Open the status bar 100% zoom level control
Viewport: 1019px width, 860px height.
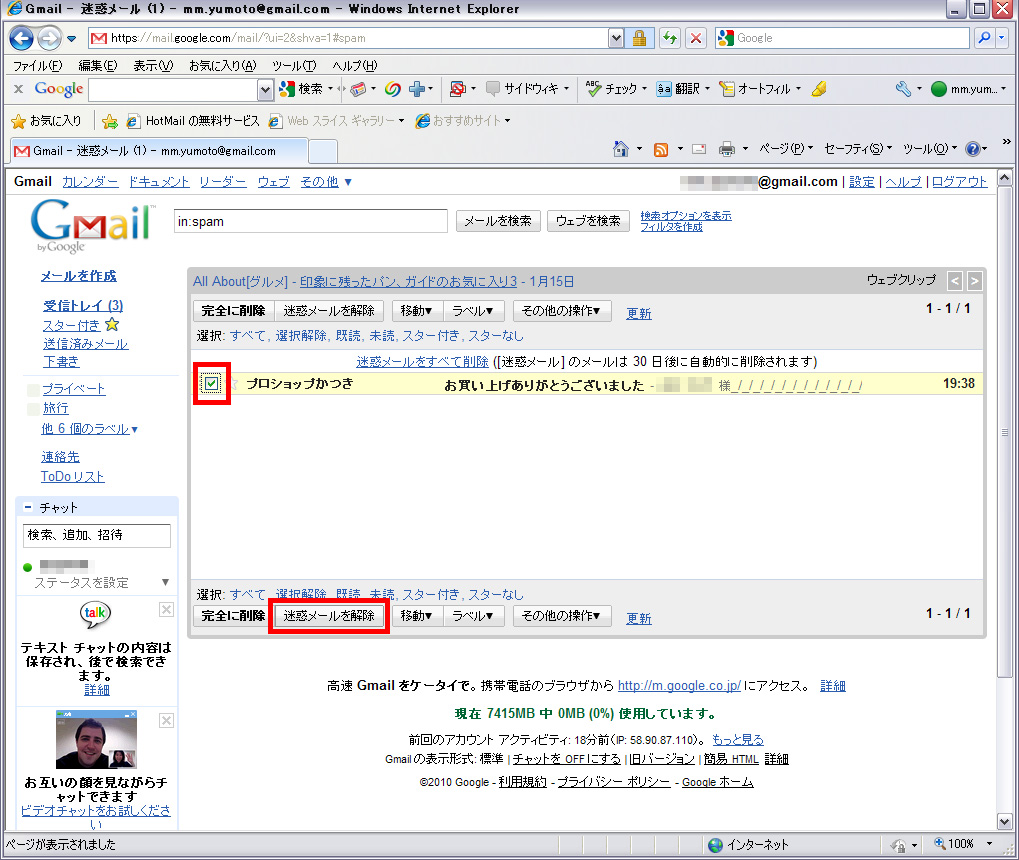point(964,844)
